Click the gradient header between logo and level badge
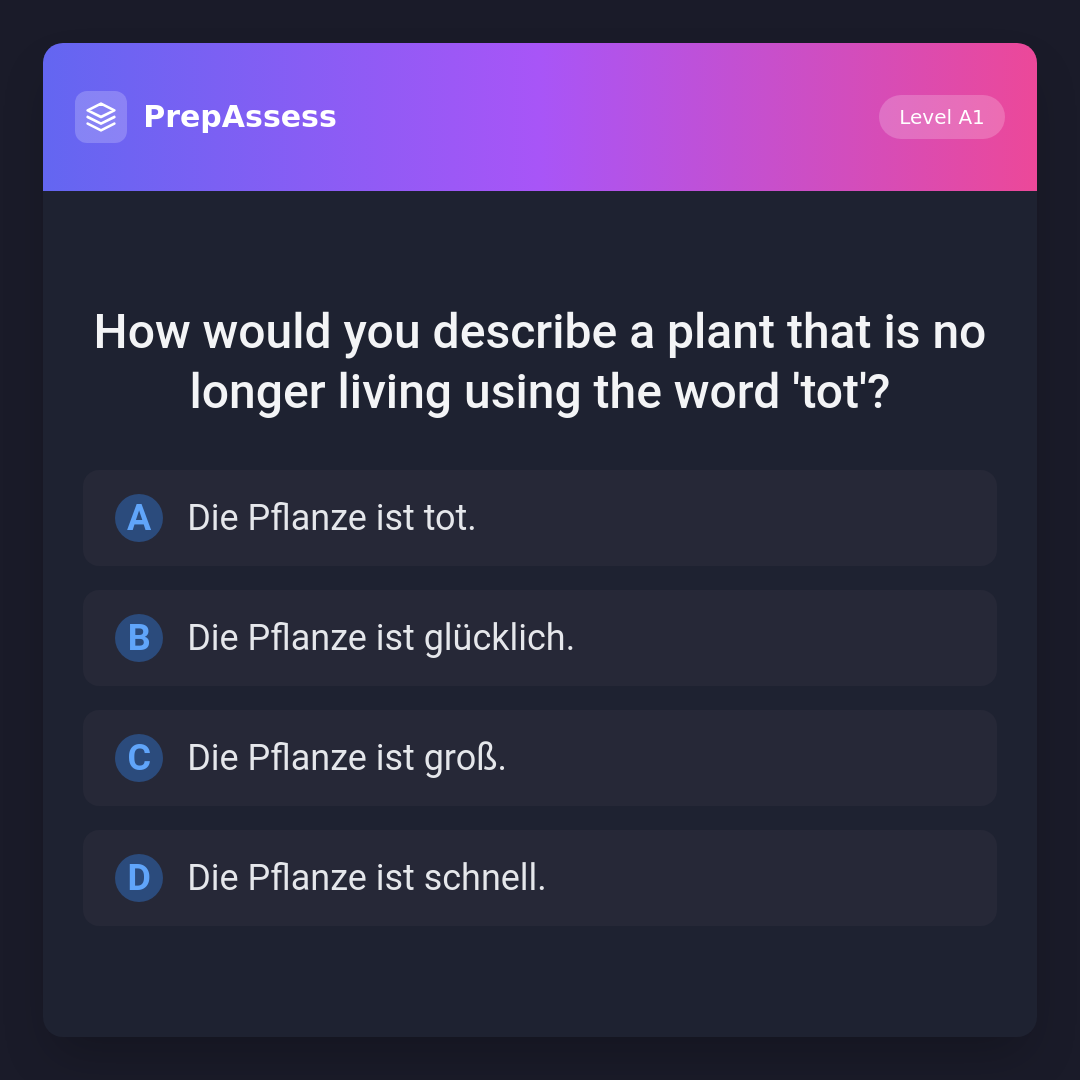 (600, 117)
